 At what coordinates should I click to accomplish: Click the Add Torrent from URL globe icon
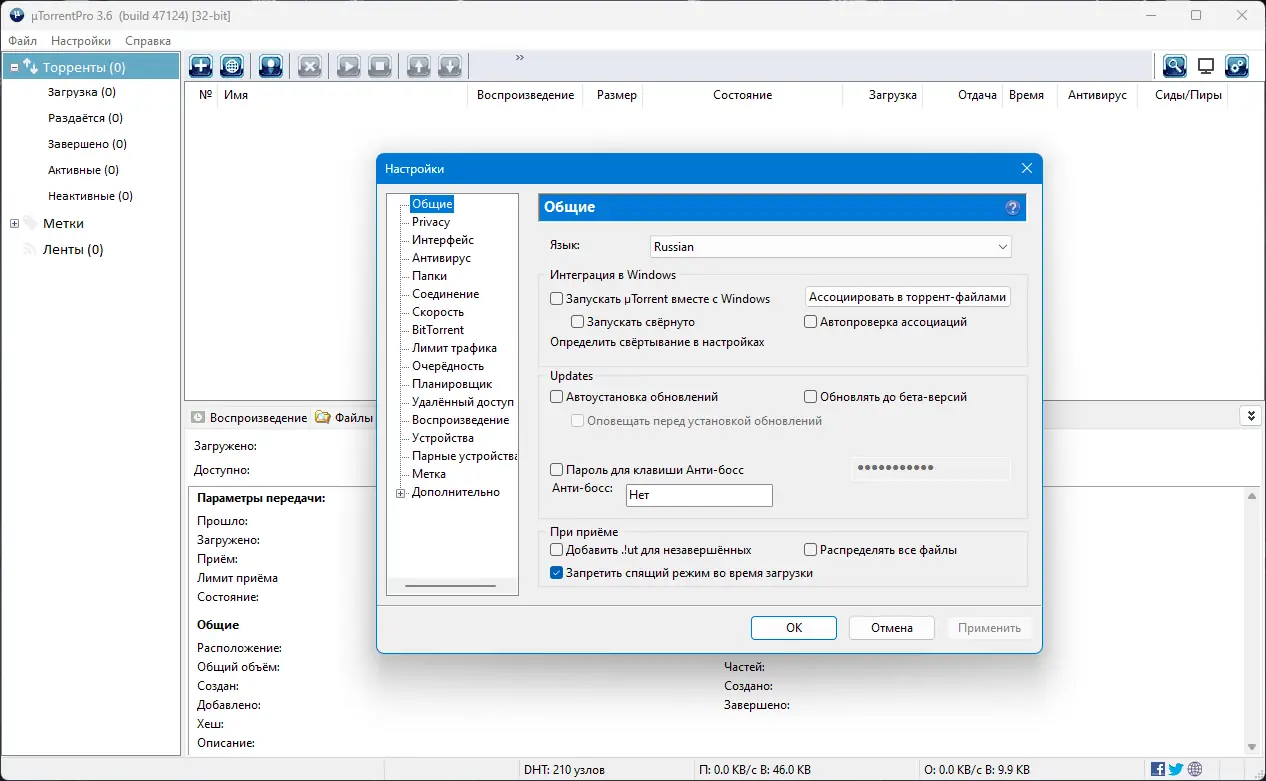[232, 66]
